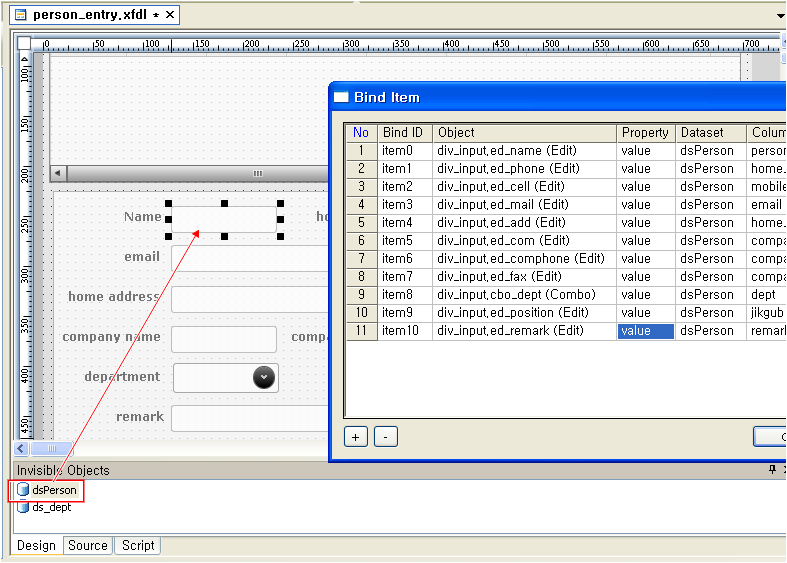
Task: Sort by the Bind ID column header
Action: [x=404, y=133]
